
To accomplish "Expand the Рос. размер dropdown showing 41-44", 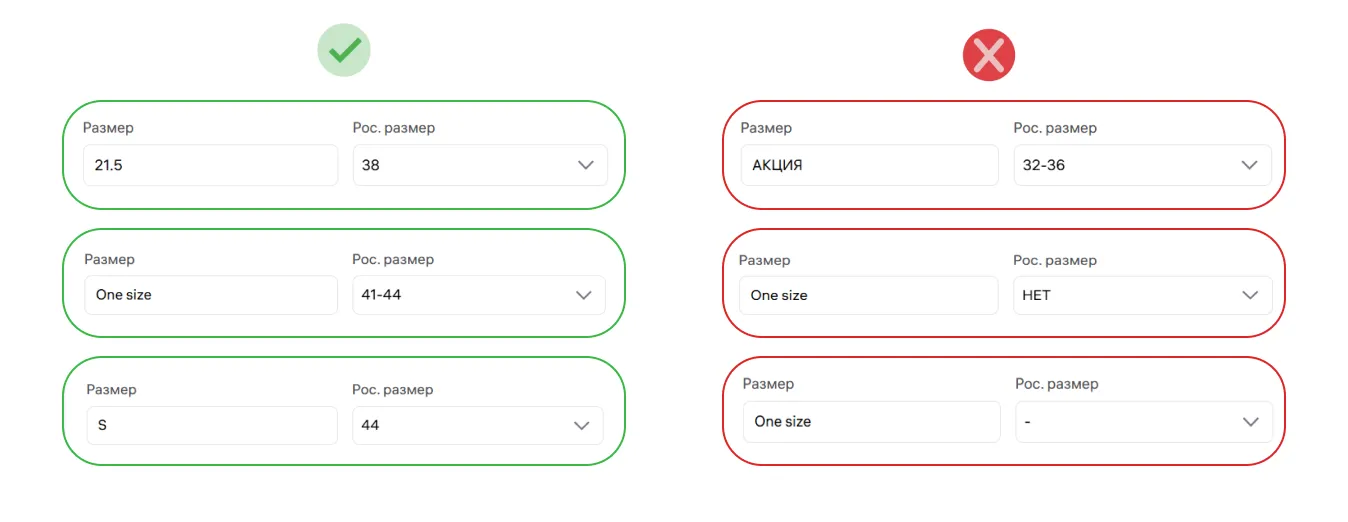I will [465, 295].
